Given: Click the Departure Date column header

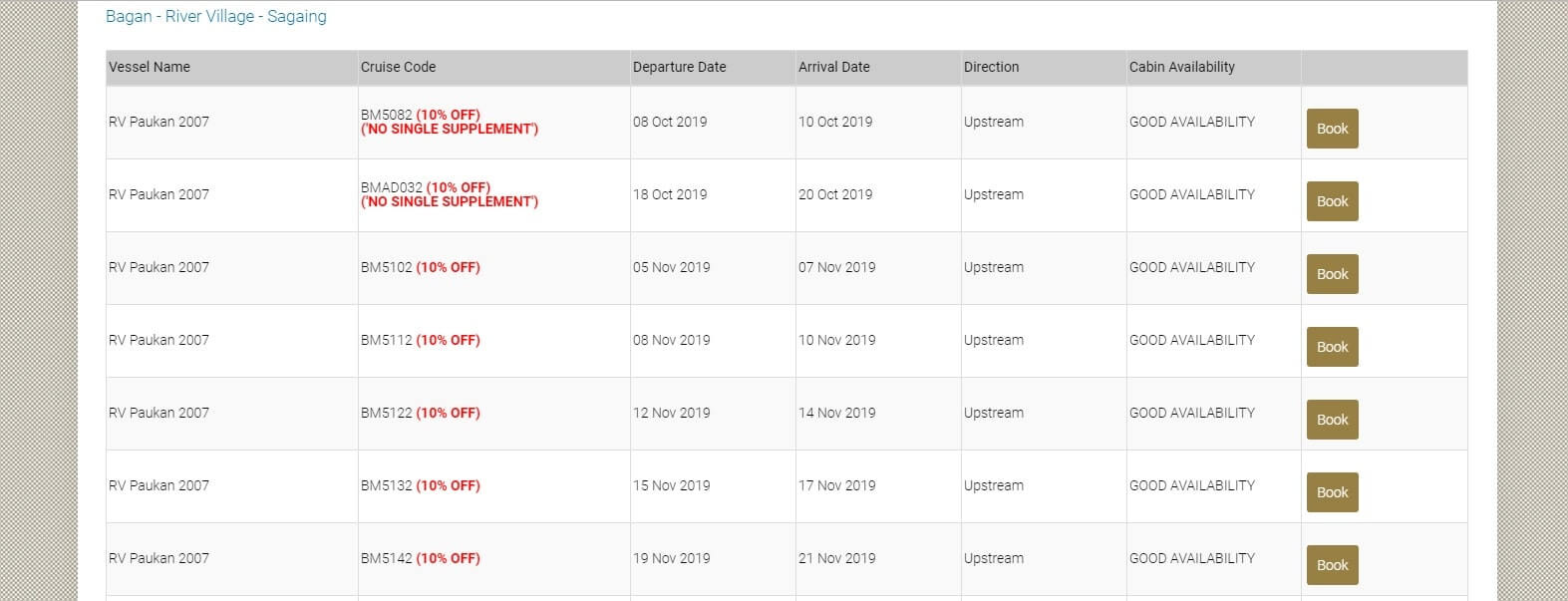Looking at the screenshot, I should [679, 67].
